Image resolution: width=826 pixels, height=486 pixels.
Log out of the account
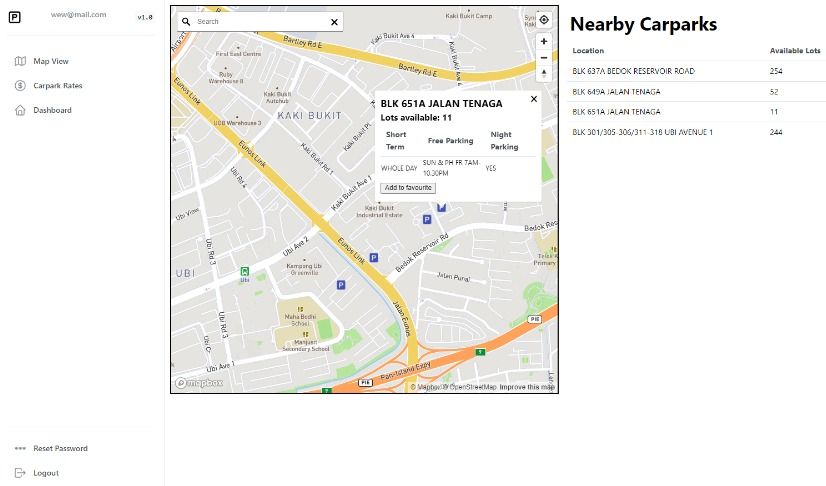tap(46, 473)
